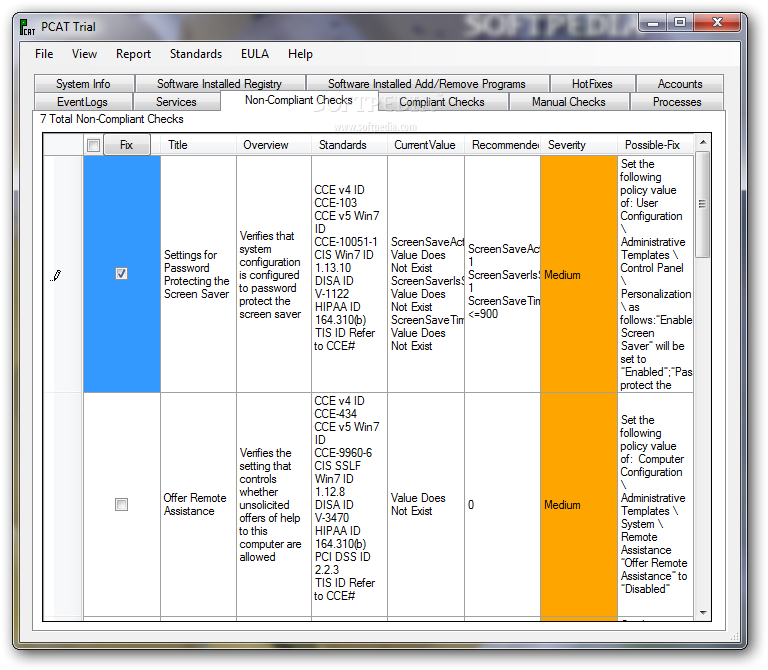
Task: Switch to the System Info tab
Action: [83, 84]
